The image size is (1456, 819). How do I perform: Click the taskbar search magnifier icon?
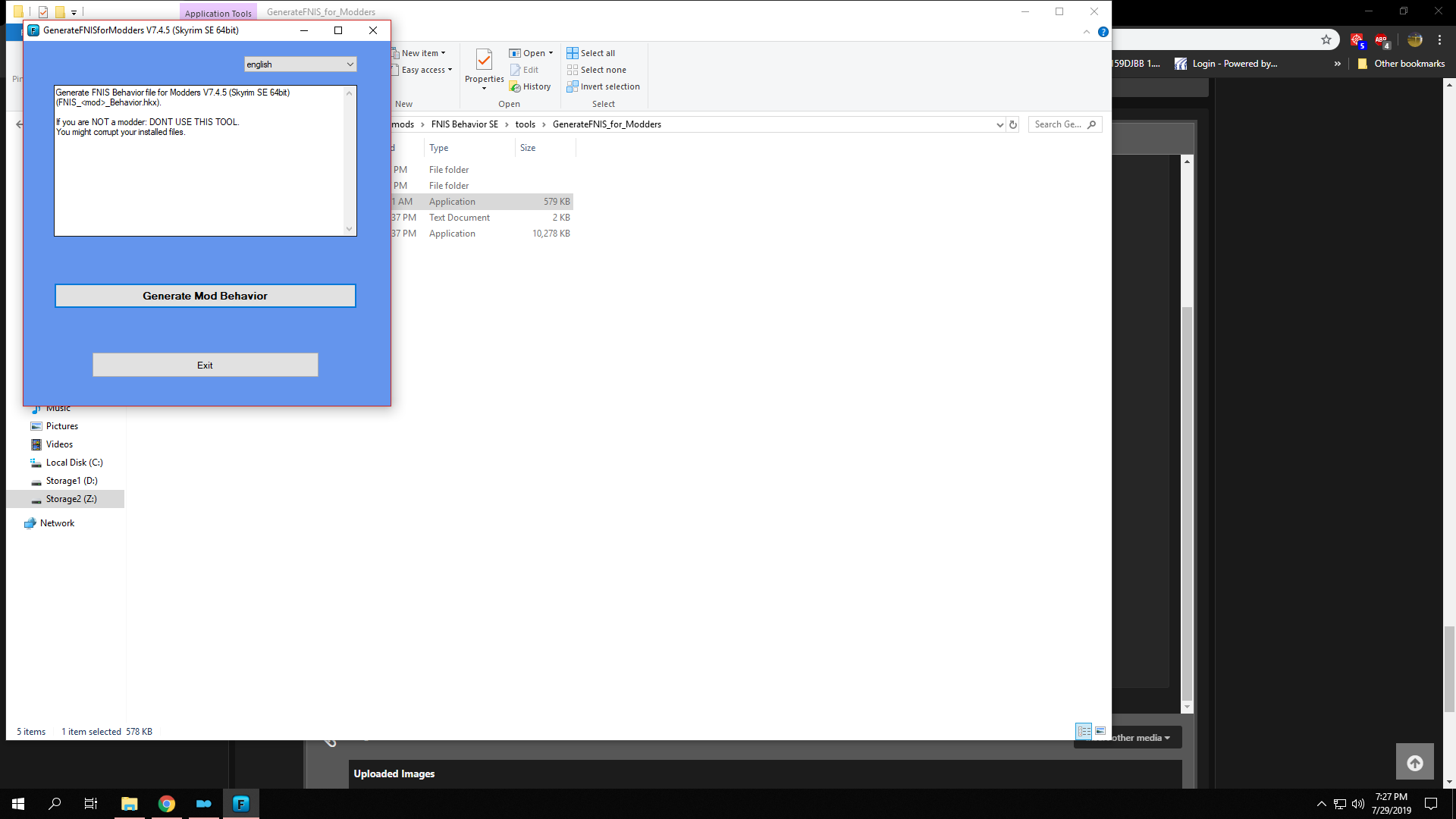click(55, 804)
